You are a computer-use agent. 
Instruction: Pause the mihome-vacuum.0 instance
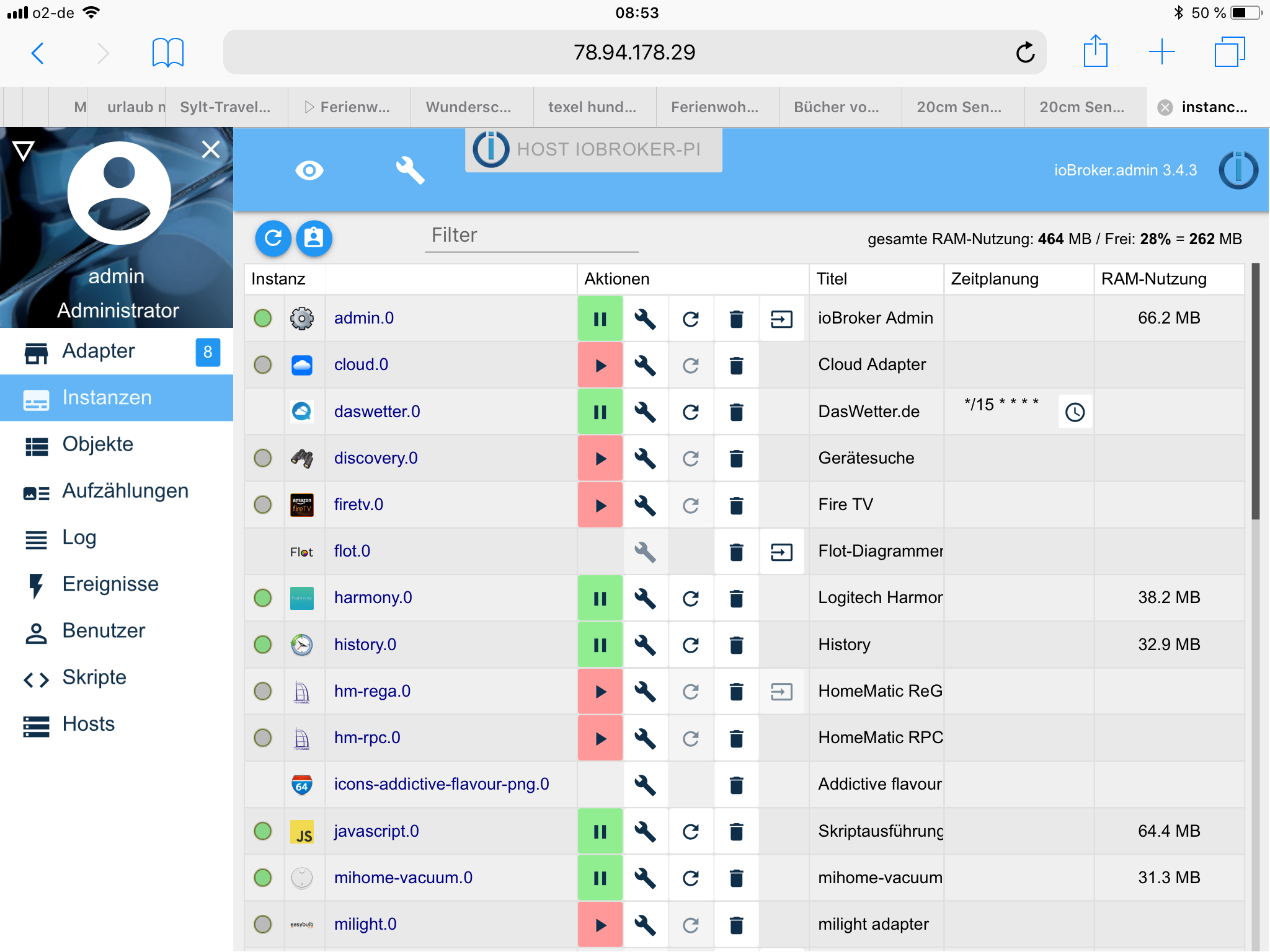point(600,878)
